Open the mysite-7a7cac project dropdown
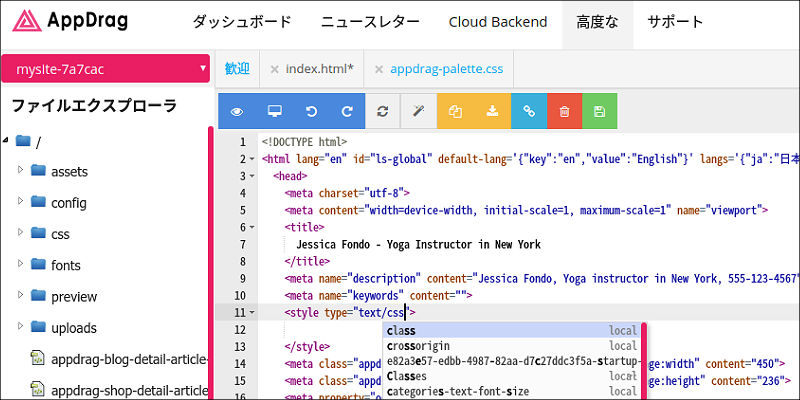Viewport: 800px width, 400px height. (106, 68)
